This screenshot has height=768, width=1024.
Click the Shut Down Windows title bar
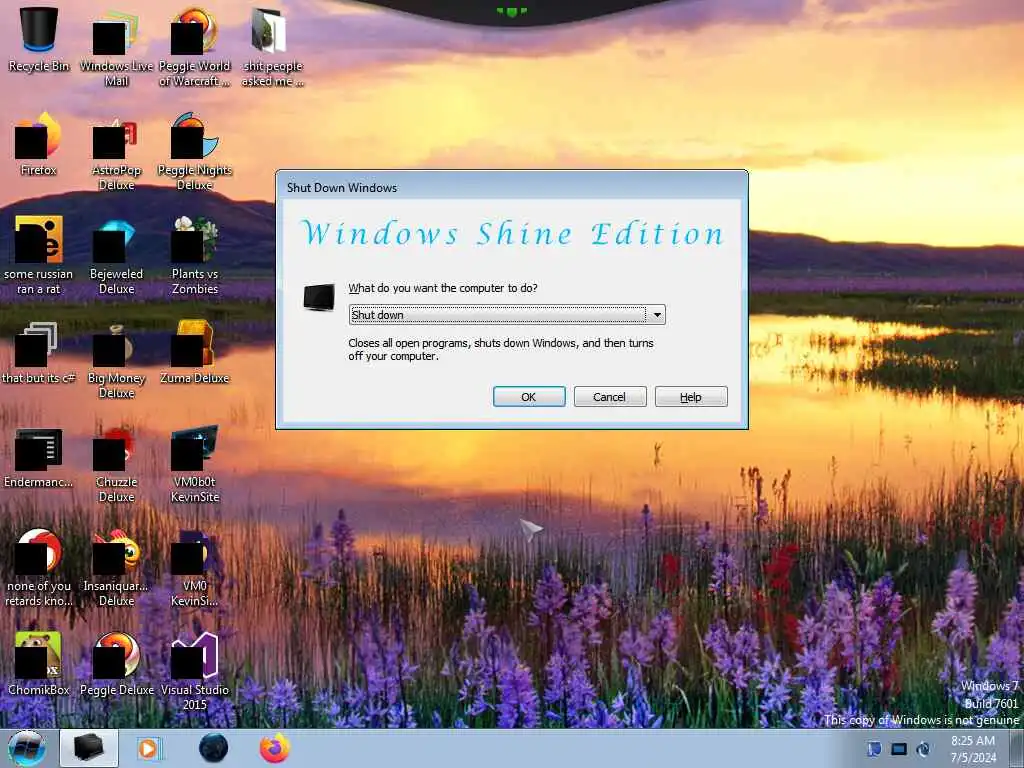tap(512, 187)
